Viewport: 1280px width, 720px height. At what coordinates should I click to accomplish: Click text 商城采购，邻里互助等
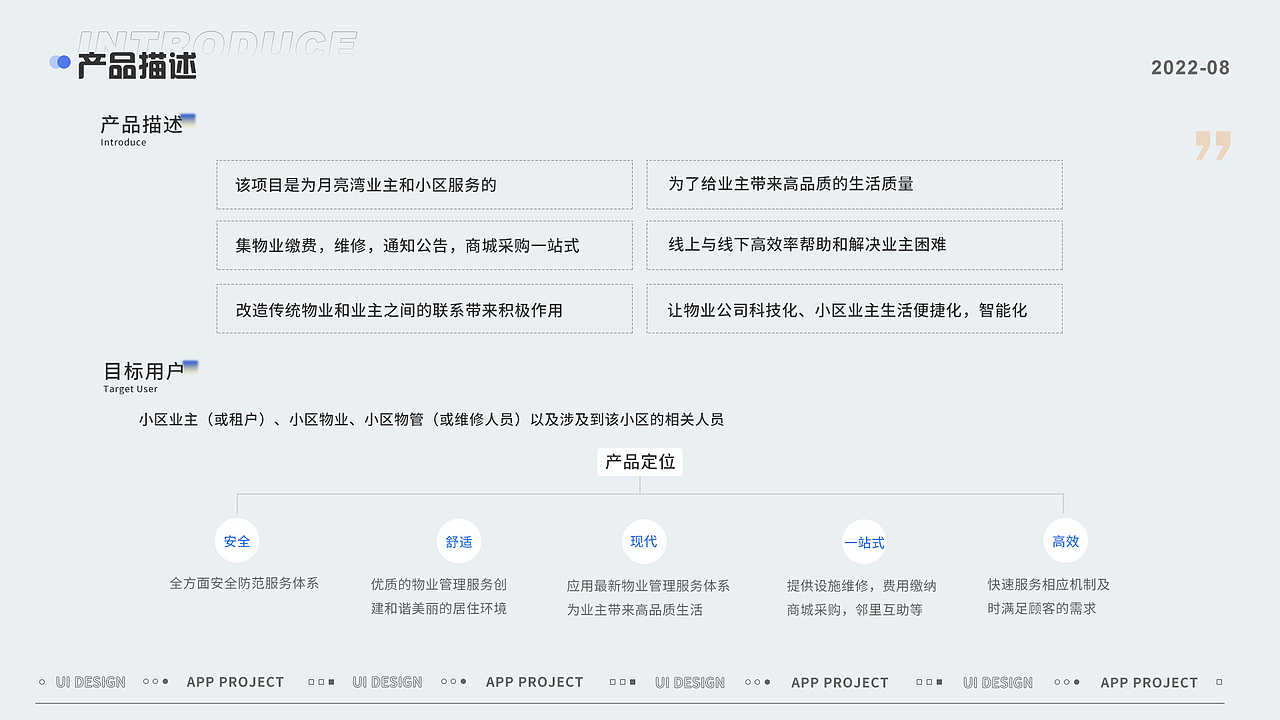(855, 610)
